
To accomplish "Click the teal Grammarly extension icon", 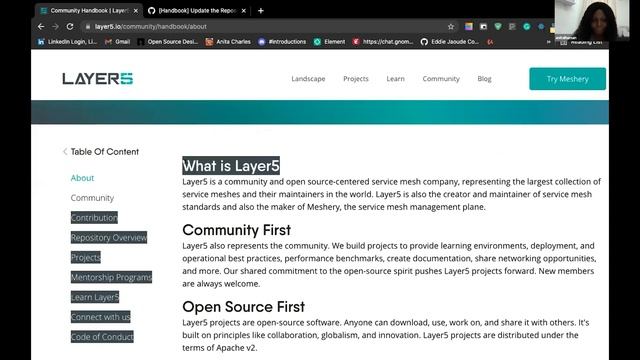I will (x=527, y=27).
